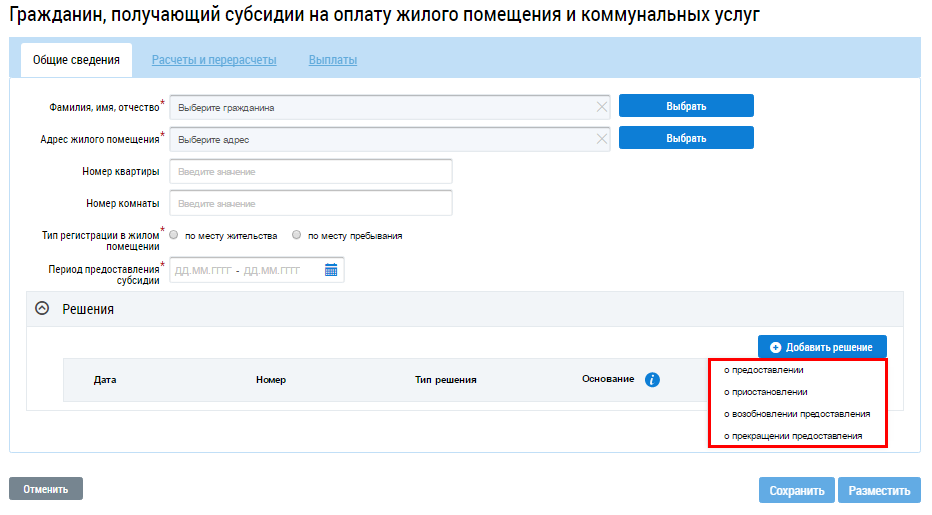Viewport: 932px width, 515px height.
Task: Choose о возобновлении предоставления option
Action: pos(796,414)
